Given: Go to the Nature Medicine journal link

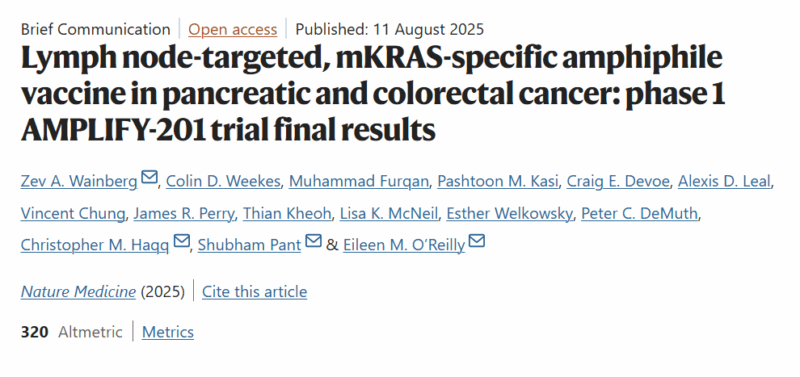Looking at the screenshot, I should click(x=79, y=292).
